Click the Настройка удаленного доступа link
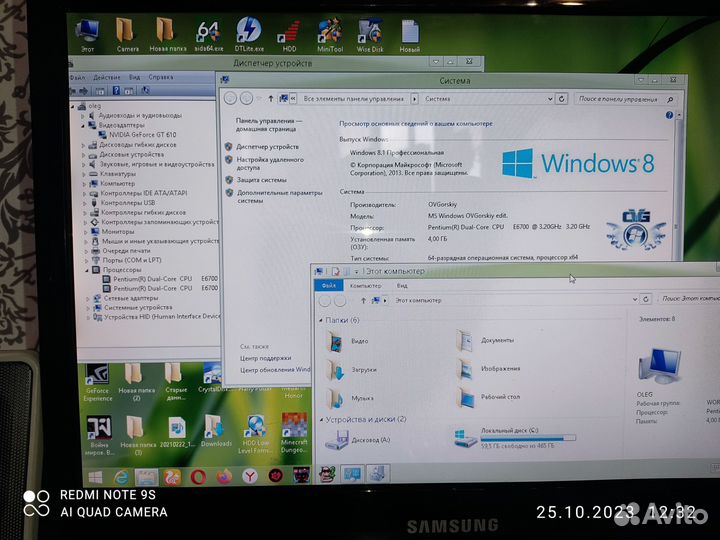Screen dimensions: 720x540 270,163
